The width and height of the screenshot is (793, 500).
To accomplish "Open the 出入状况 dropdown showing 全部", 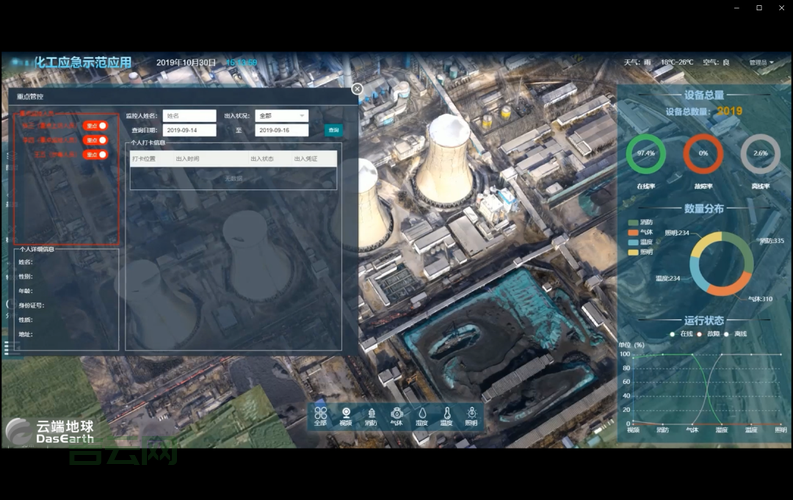I will (281, 116).
